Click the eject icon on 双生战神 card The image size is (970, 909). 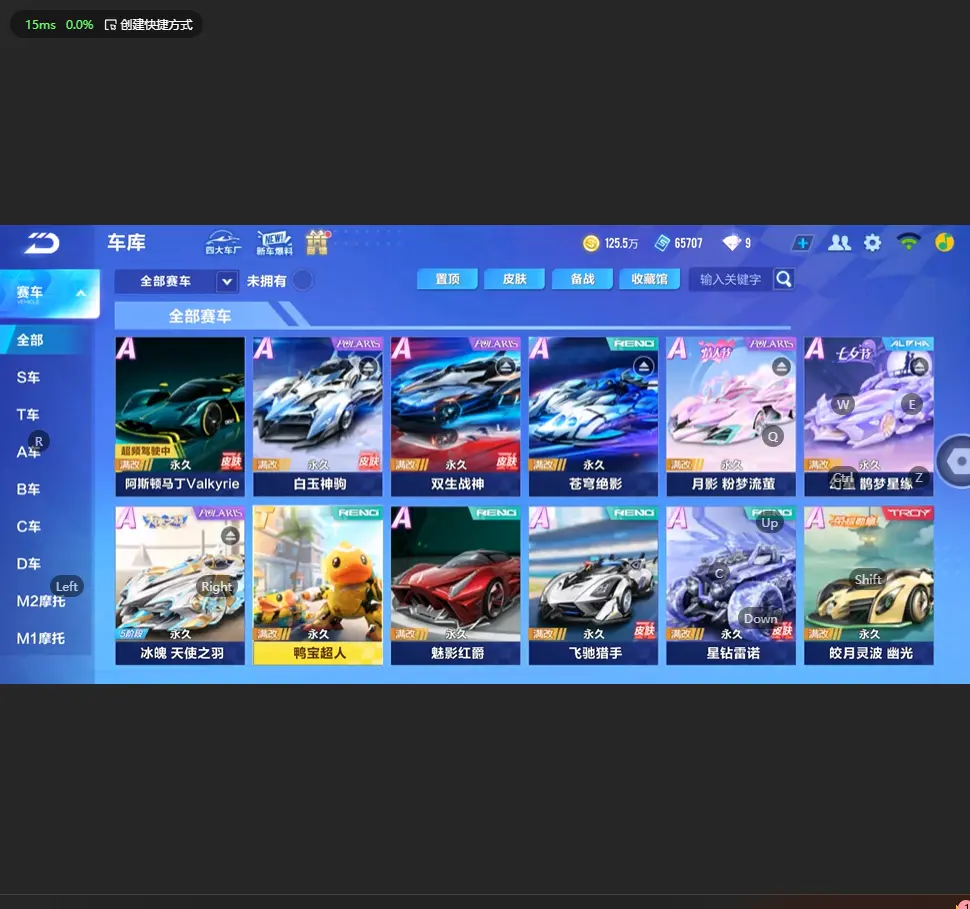pos(506,367)
